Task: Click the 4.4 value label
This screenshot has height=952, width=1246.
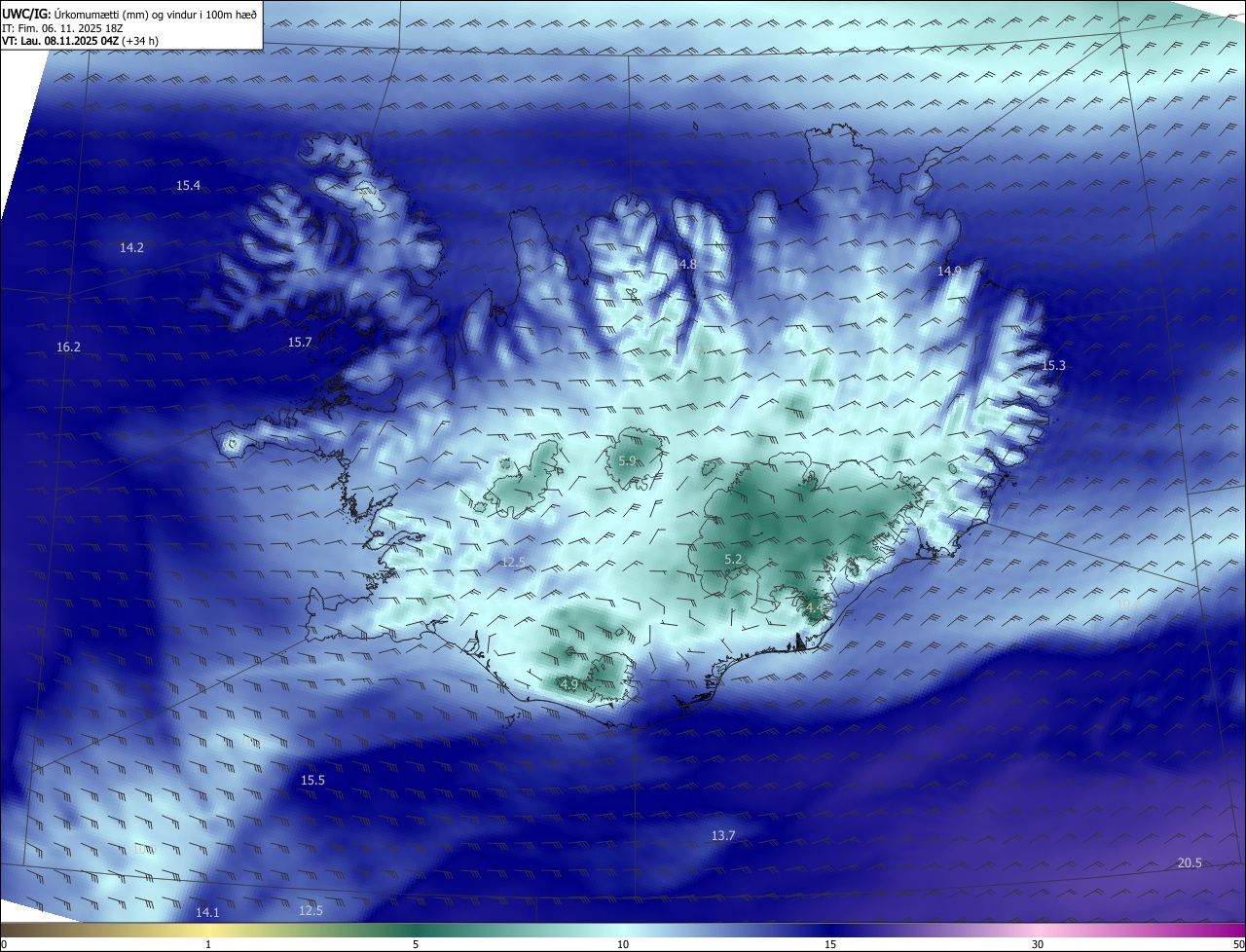Action: 814,608
